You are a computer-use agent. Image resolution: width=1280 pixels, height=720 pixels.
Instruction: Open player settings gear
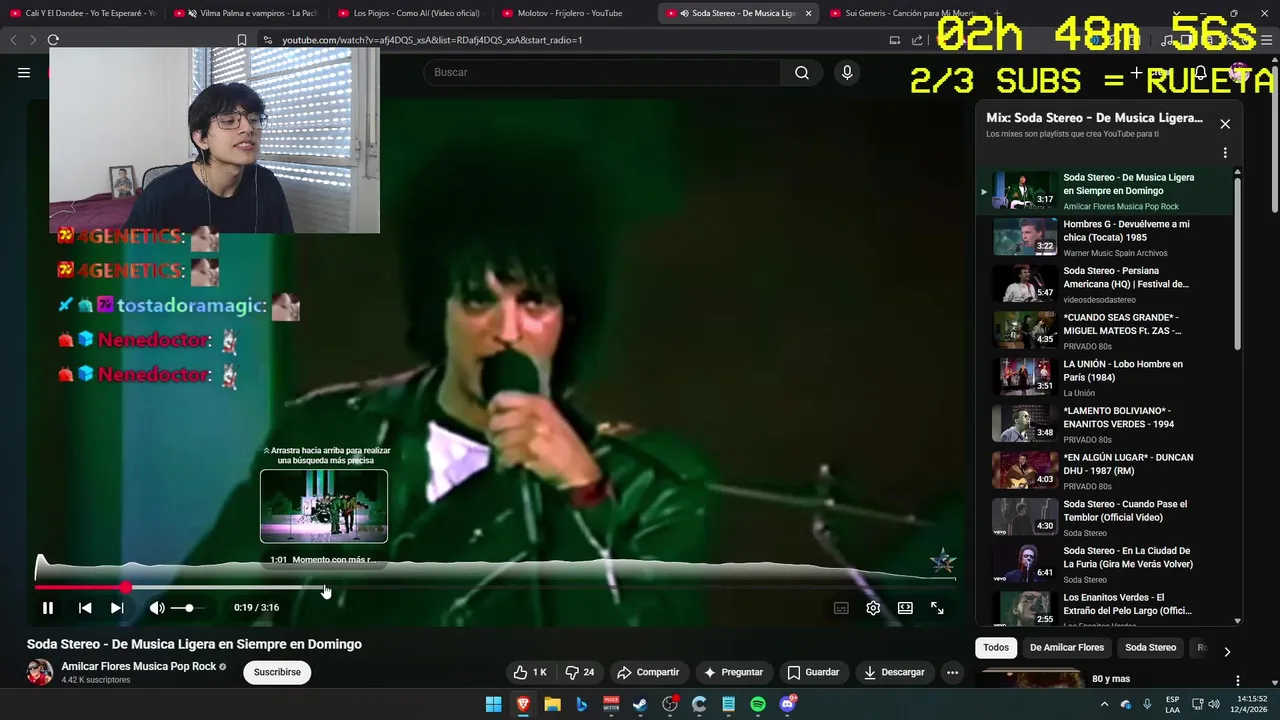click(873, 608)
